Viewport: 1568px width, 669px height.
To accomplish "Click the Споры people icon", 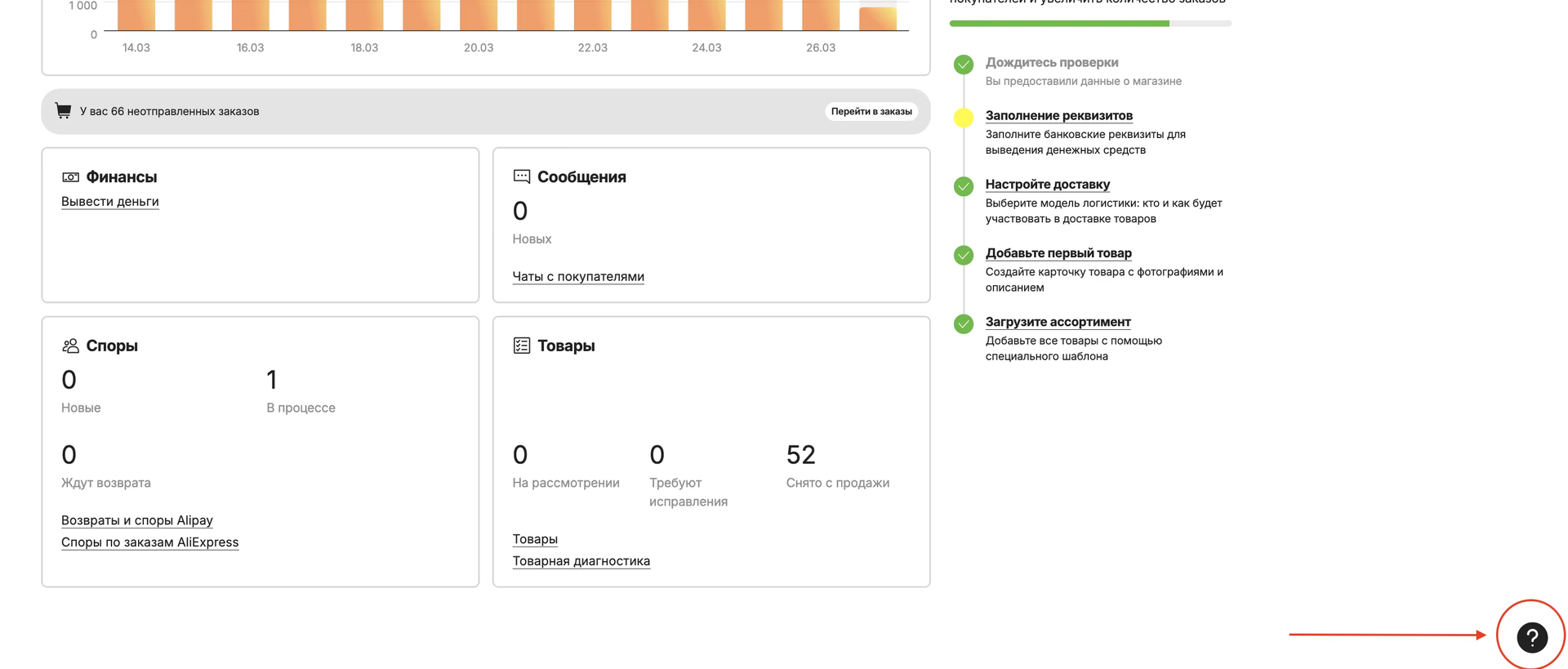I will [x=70, y=346].
